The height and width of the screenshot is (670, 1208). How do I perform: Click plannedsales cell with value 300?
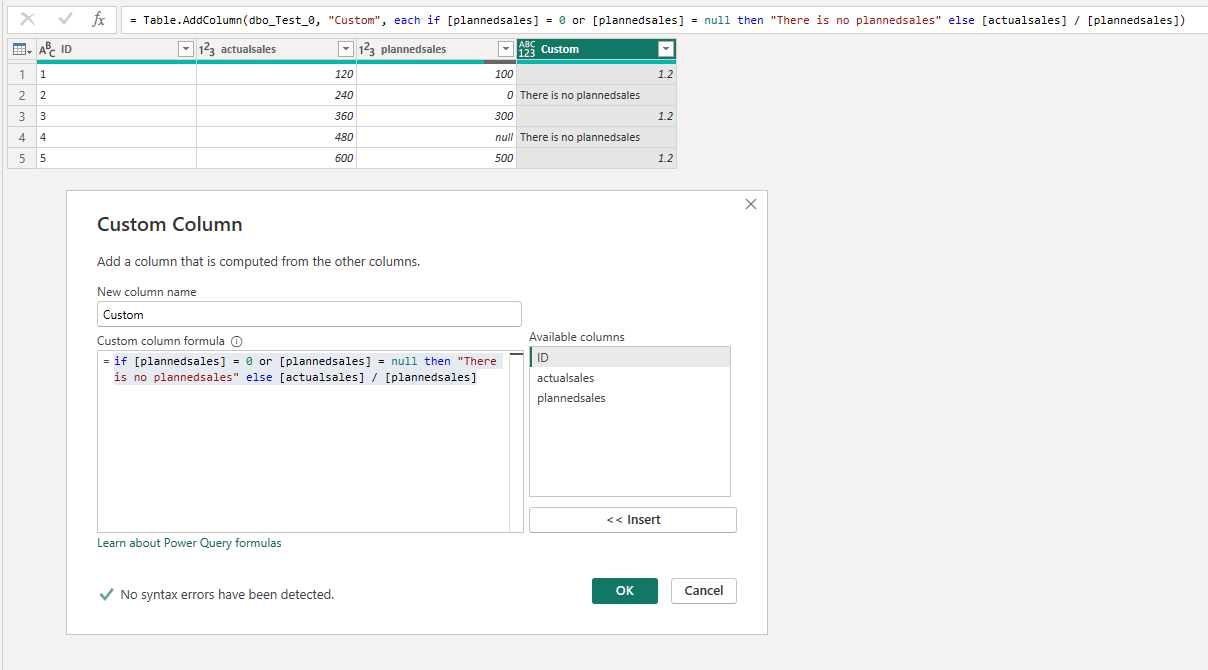(x=436, y=116)
